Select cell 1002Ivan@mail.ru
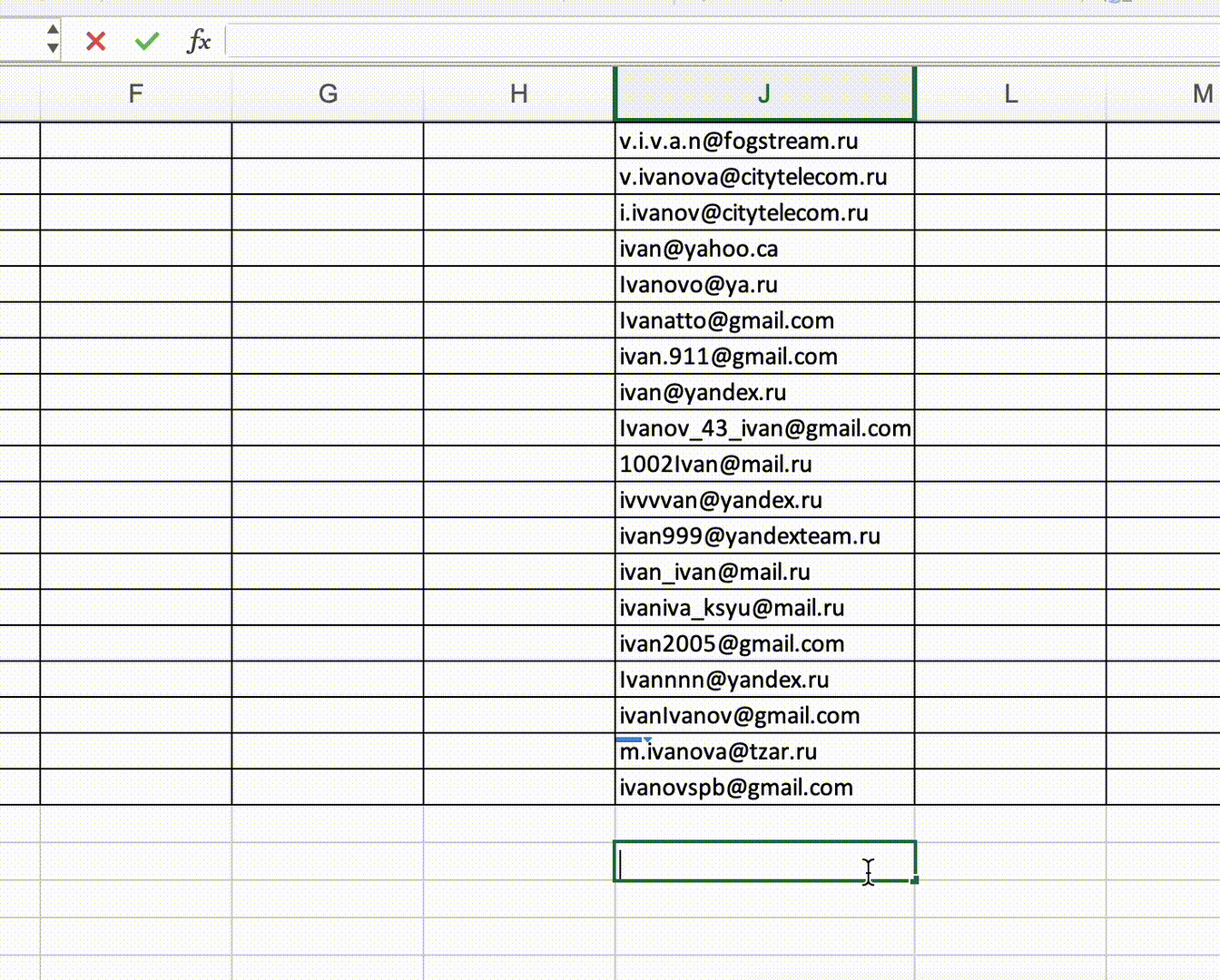The width and height of the screenshot is (1220, 980). coord(764,464)
